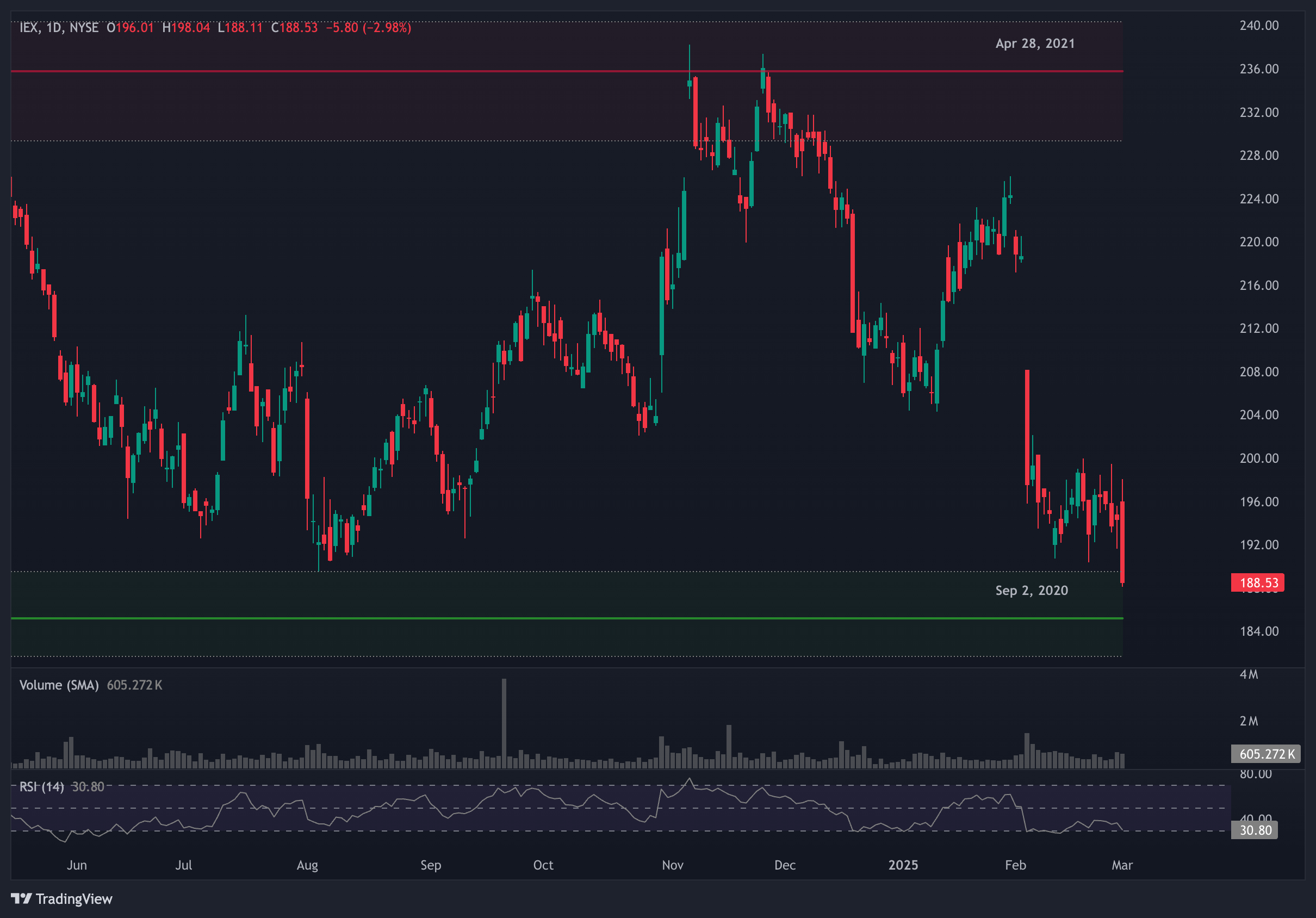Click the Dec time axis label
Screen dimensions: 1316x918
(785, 865)
